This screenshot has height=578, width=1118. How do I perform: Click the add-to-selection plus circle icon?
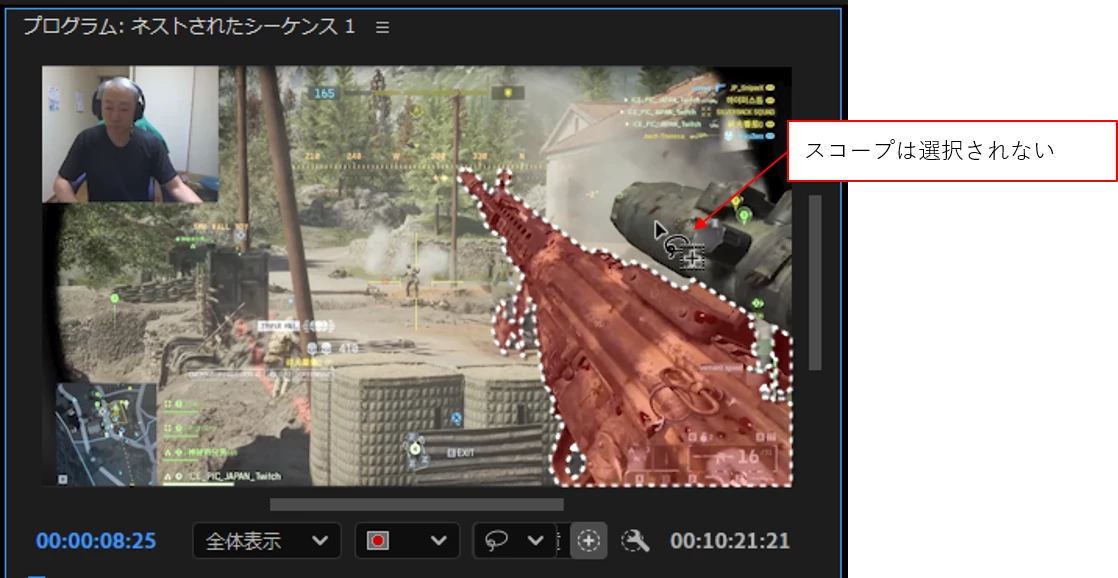click(588, 541)
